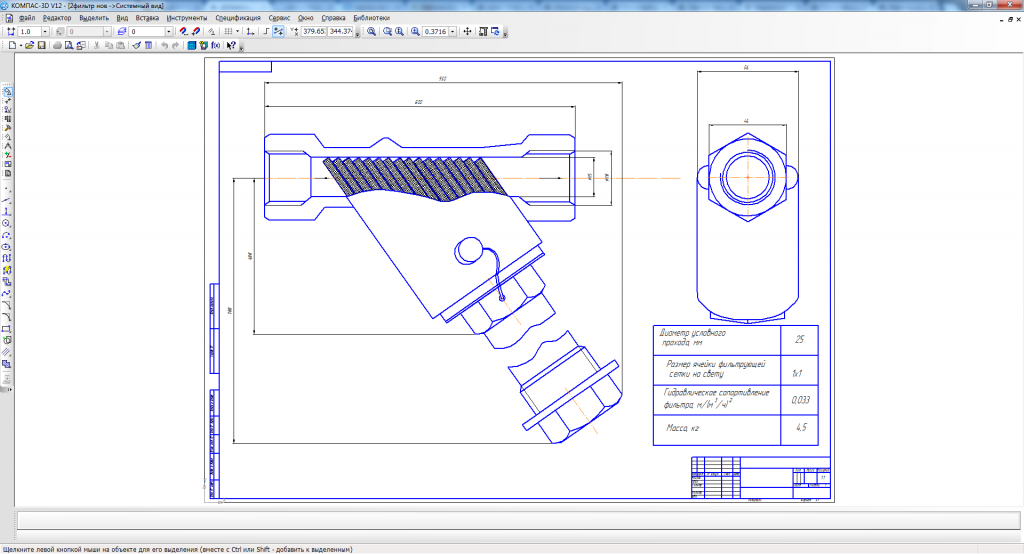The height and width of the screenshot is (554, 1024).
Task: Click the Y coordinate field 344.37
Action: point(340,31)
